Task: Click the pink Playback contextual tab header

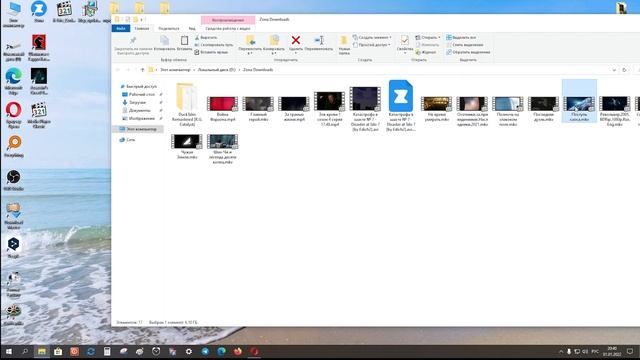Action: (228, 20)
